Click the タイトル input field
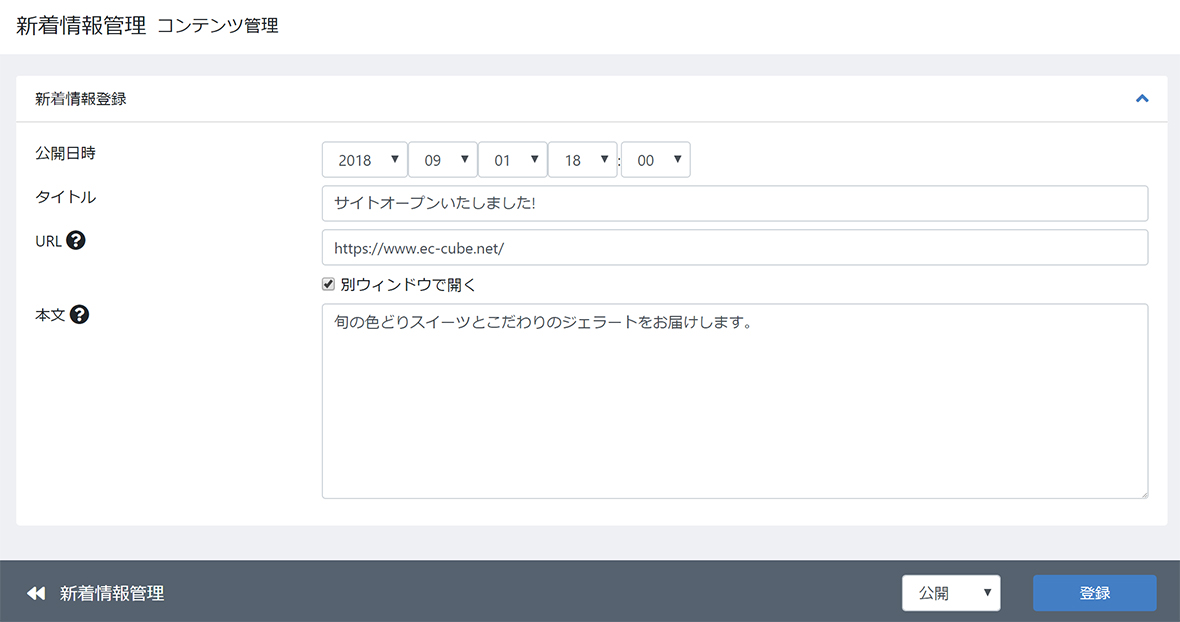The height and width of the screenshot is (622, 1180). (x=734, y=203)
